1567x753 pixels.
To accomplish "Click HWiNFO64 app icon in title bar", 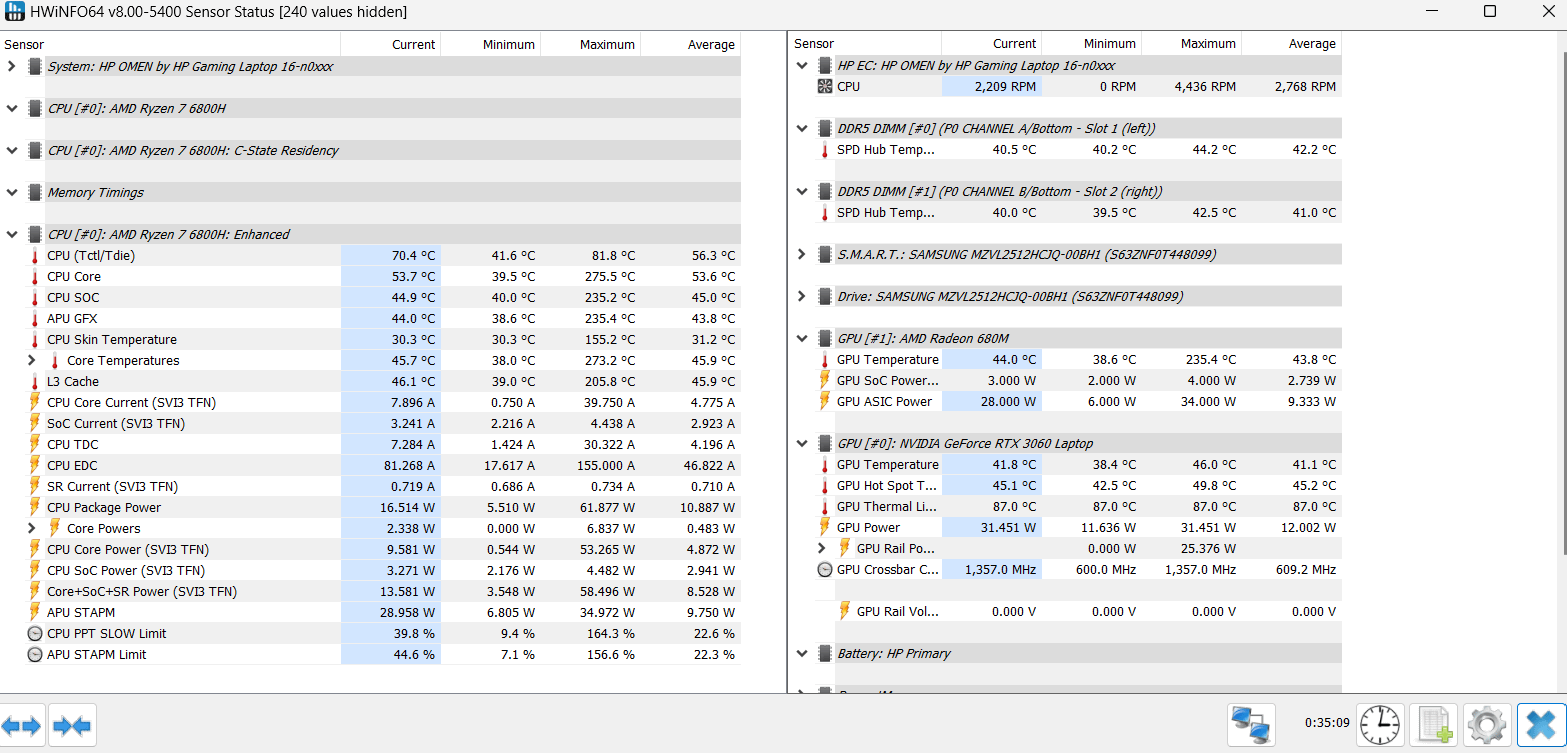I will tap(15, 12).
